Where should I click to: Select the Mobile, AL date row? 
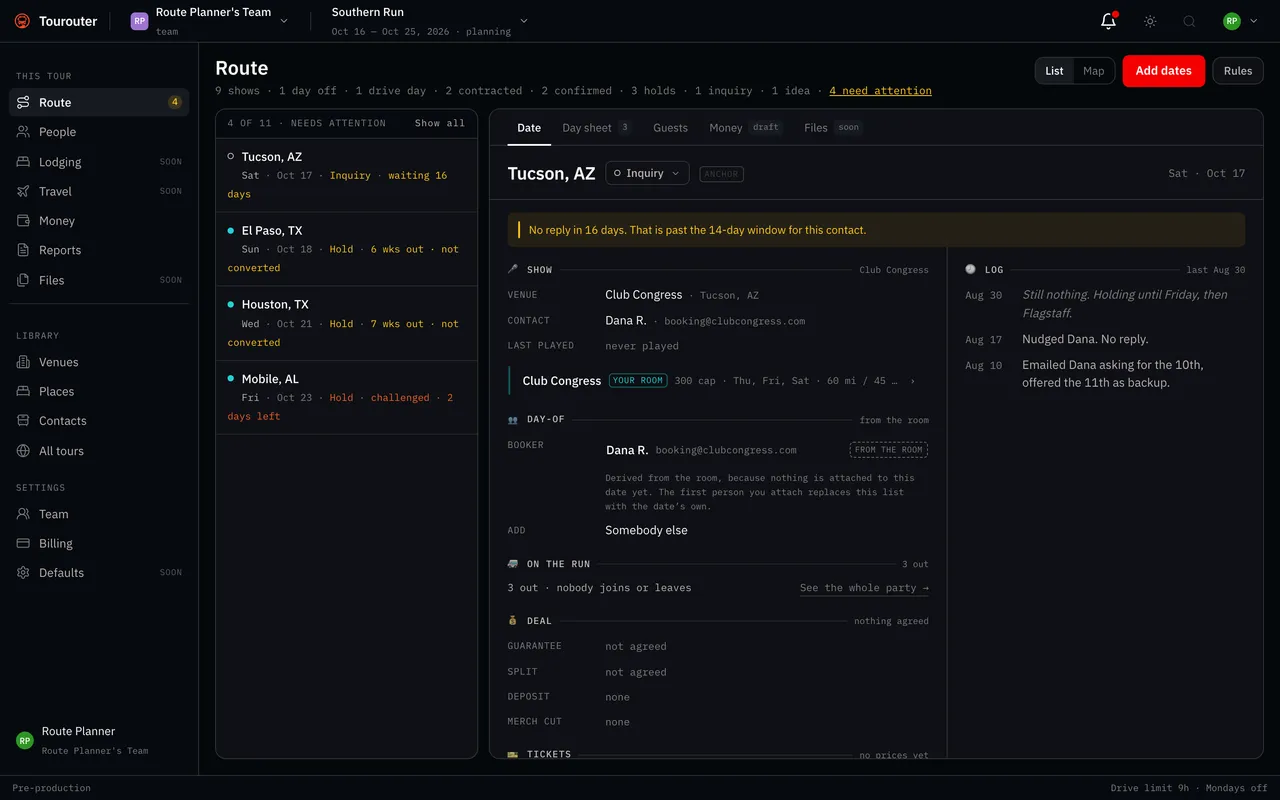[346, 397]
